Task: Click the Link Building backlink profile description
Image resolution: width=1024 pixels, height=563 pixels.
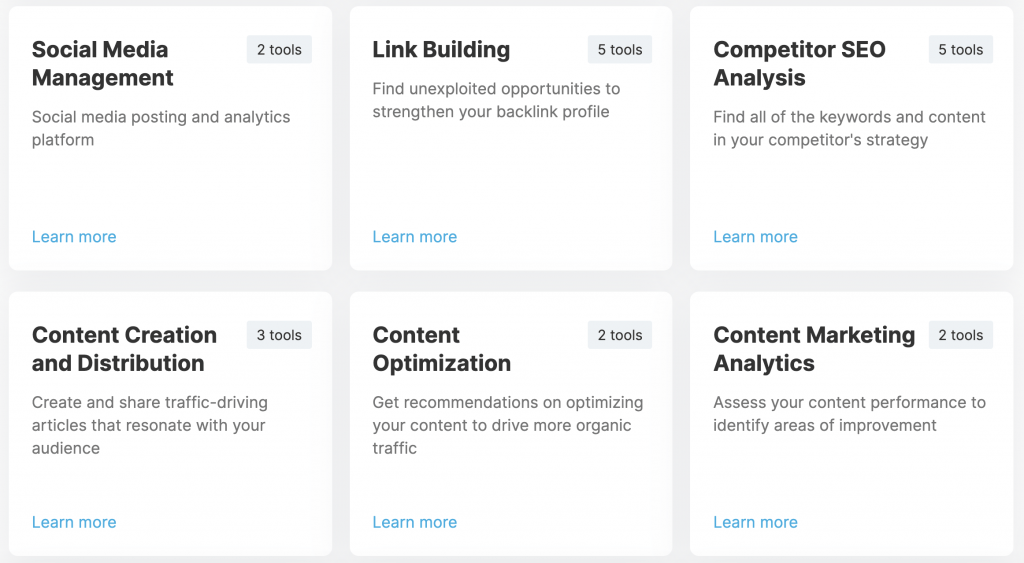Action: [x=496, y=100]
